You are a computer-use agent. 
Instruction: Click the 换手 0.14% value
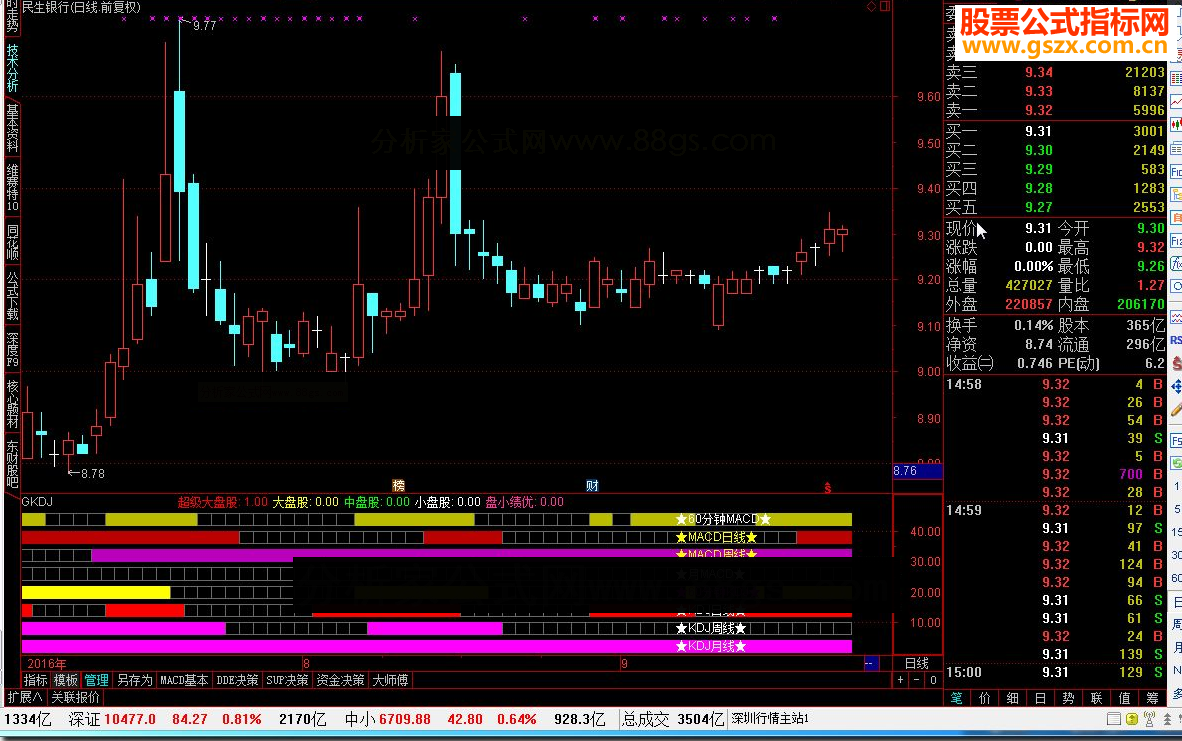[1033, 326]
